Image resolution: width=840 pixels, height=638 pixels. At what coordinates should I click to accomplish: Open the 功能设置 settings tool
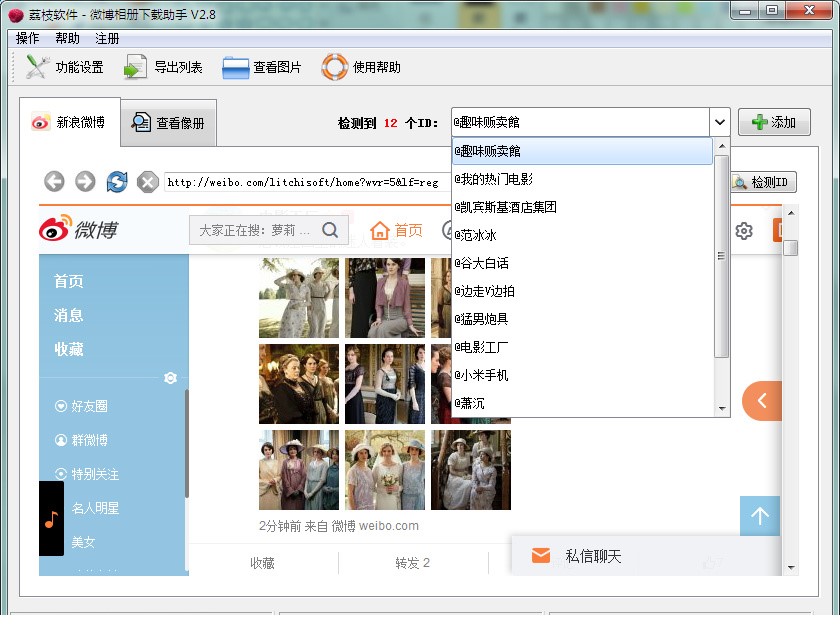(x=64, y=67)
